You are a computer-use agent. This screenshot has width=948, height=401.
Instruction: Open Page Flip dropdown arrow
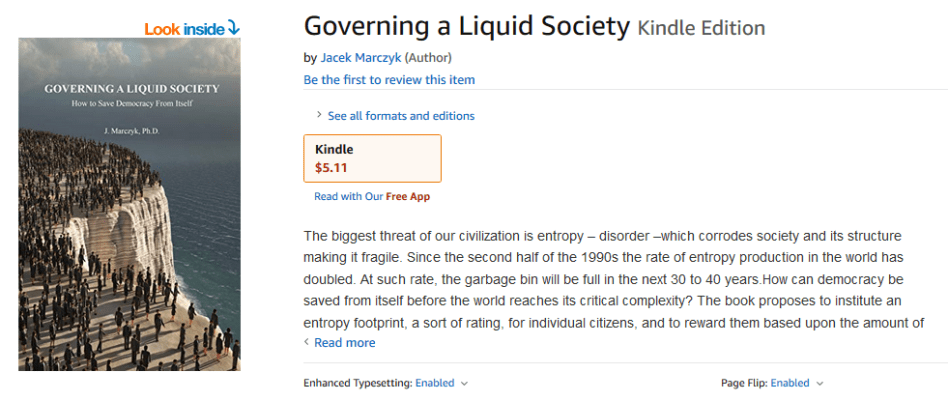[820, 383]
